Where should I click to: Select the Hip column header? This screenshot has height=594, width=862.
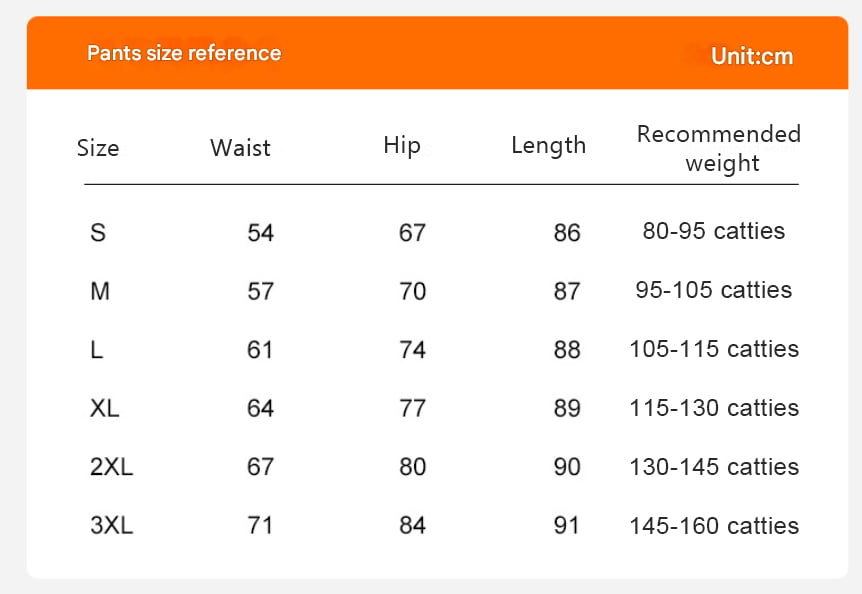[402, 145]
